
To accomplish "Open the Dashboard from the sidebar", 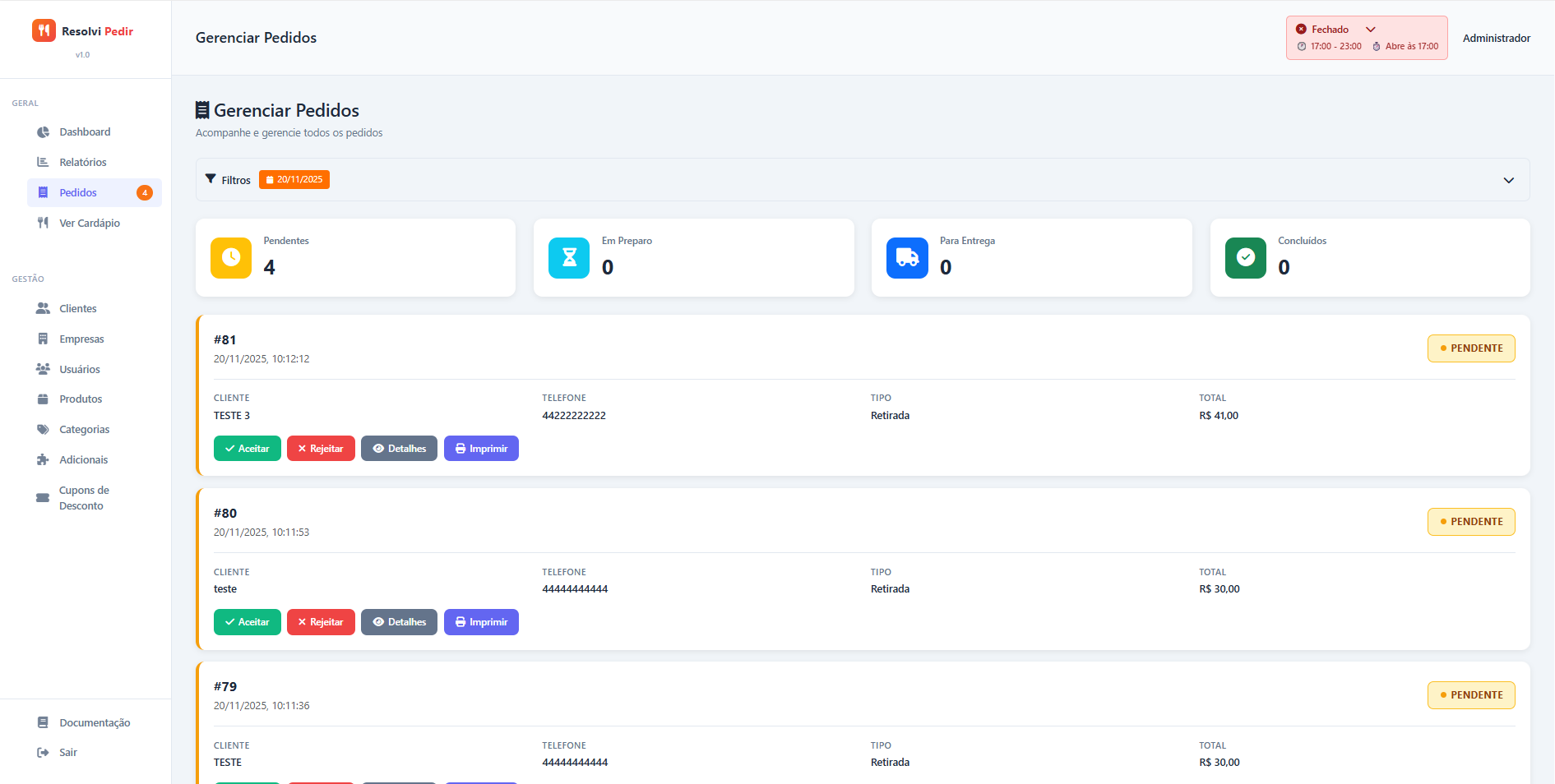I will tap(43, 131).
